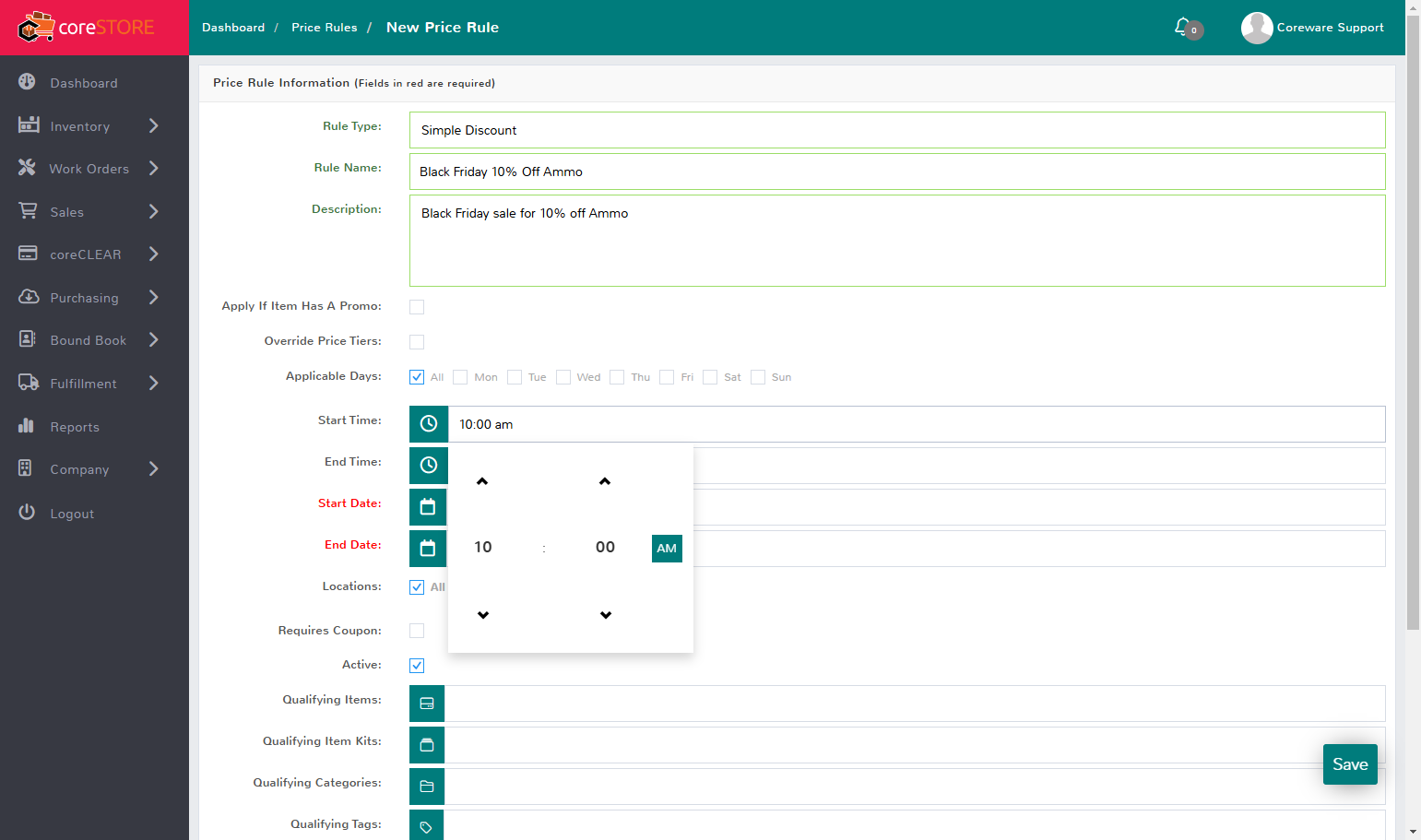This screenshot has height=840, width=1421.
Task: Click the Coreware Support user avatar
Action: [1257, 28]
